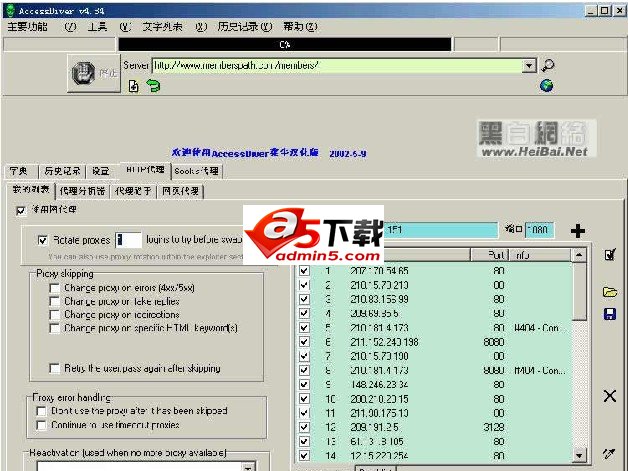This screenshot has height=471, width=628.
Task: Click the Port column header
Action: [490, 255]
